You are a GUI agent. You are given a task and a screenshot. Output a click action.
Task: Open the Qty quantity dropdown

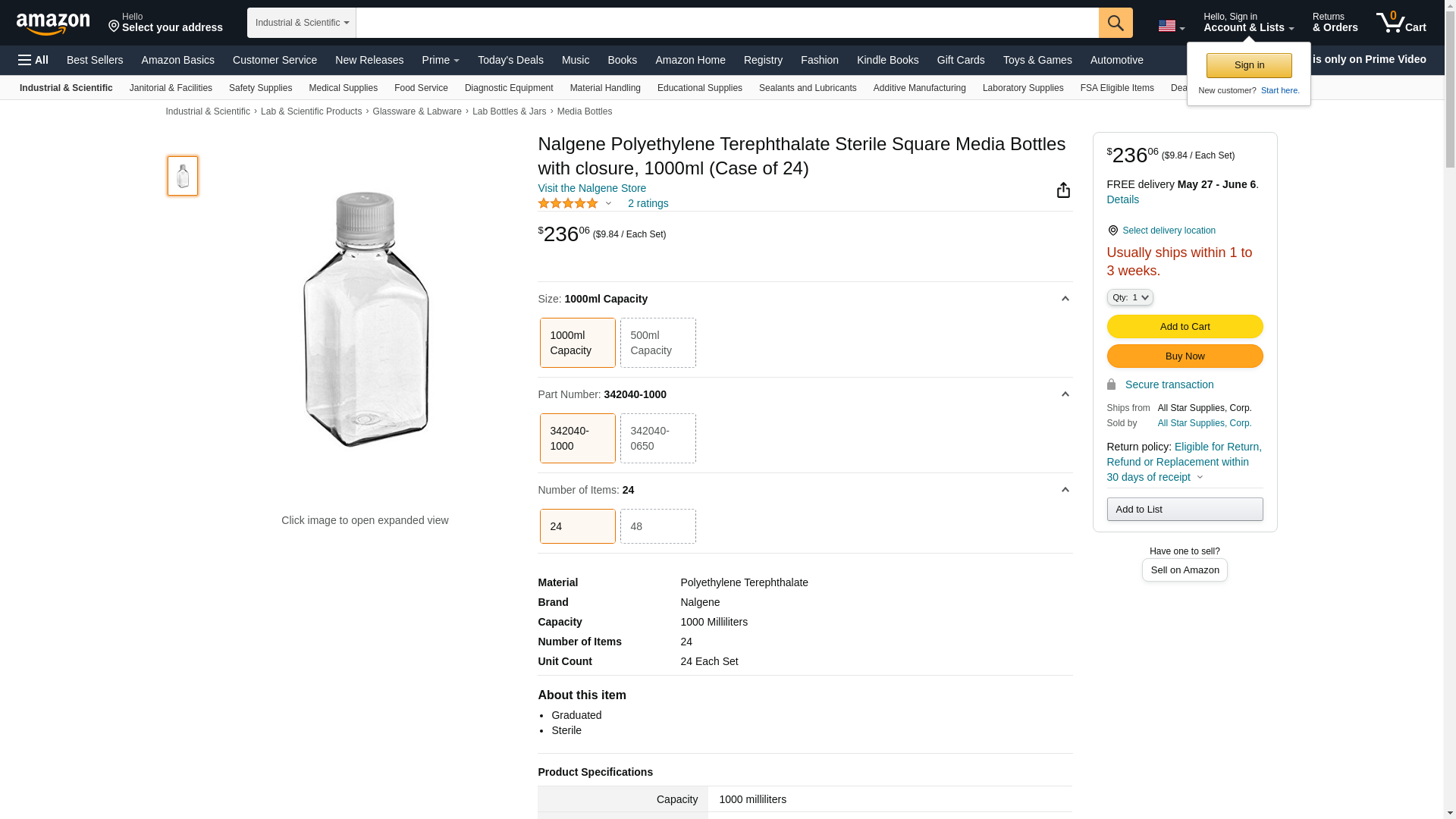(x=1130, y=297)
